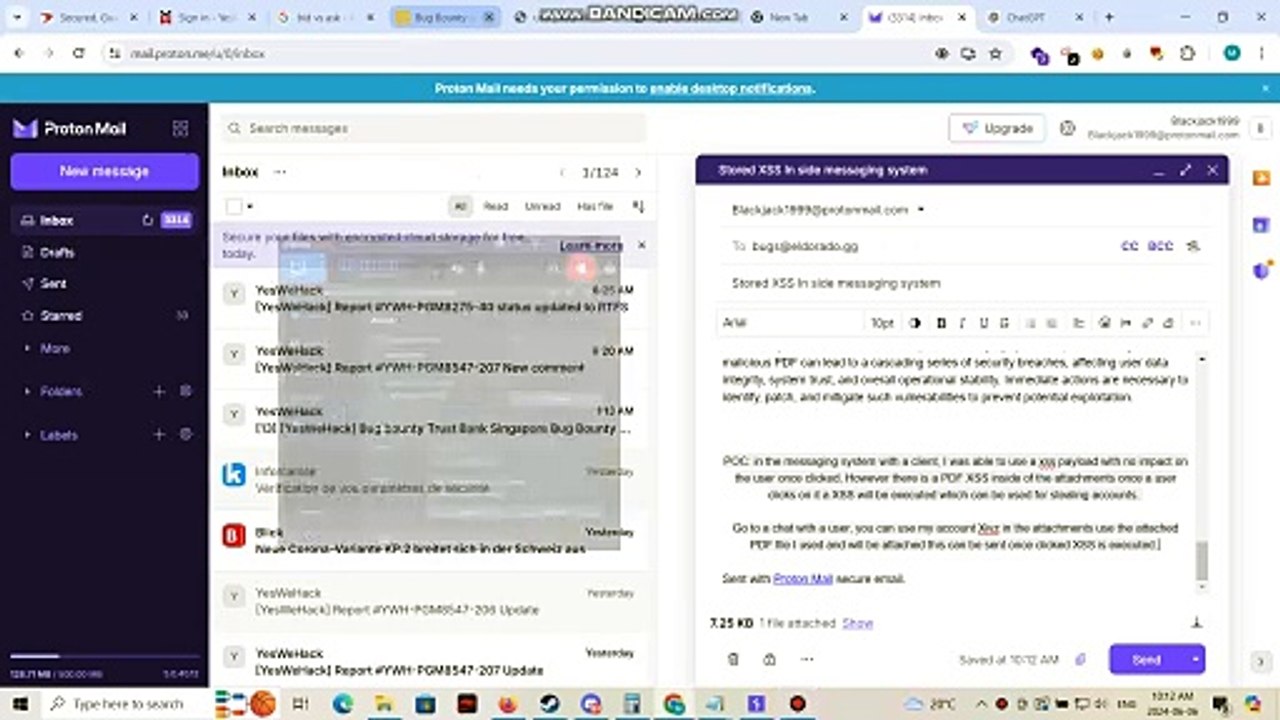Click the Send button
The width and height of the screenshot is (1280, 720).
1147,659
